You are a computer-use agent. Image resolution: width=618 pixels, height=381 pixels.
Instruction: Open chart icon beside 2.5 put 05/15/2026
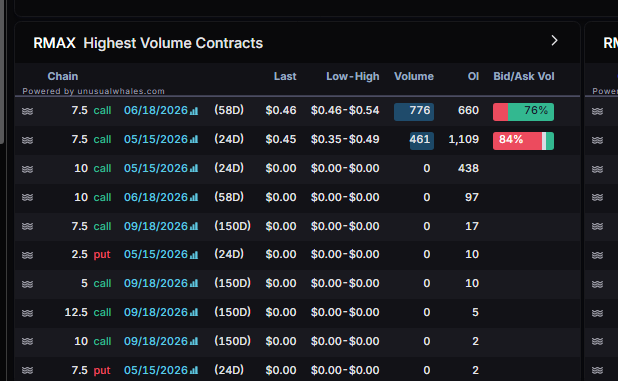194,255
